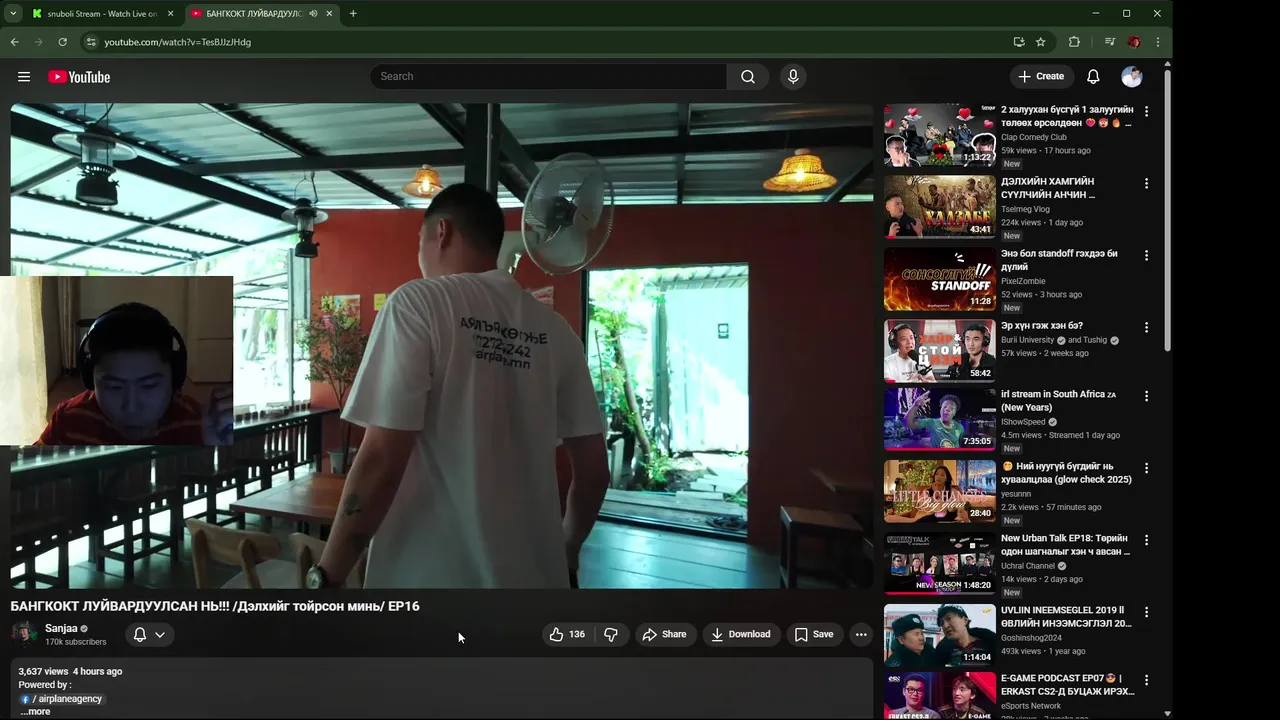The image size is (1280, 720).
Task: Click the install/cast icon in address bar
Action: click(1018, 42)
